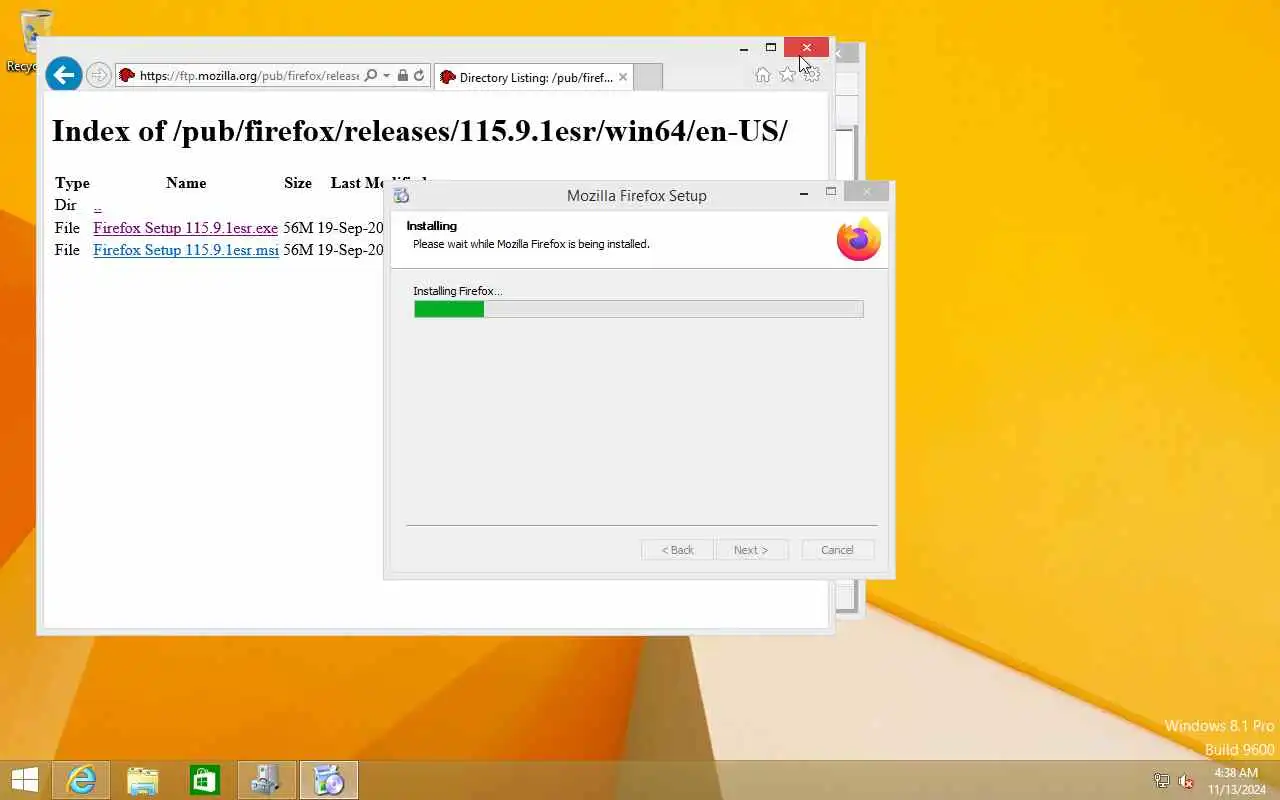Select the Directory Listing browser tab
The height and width of the screenshot is (800, 1280).
[532, 77]
